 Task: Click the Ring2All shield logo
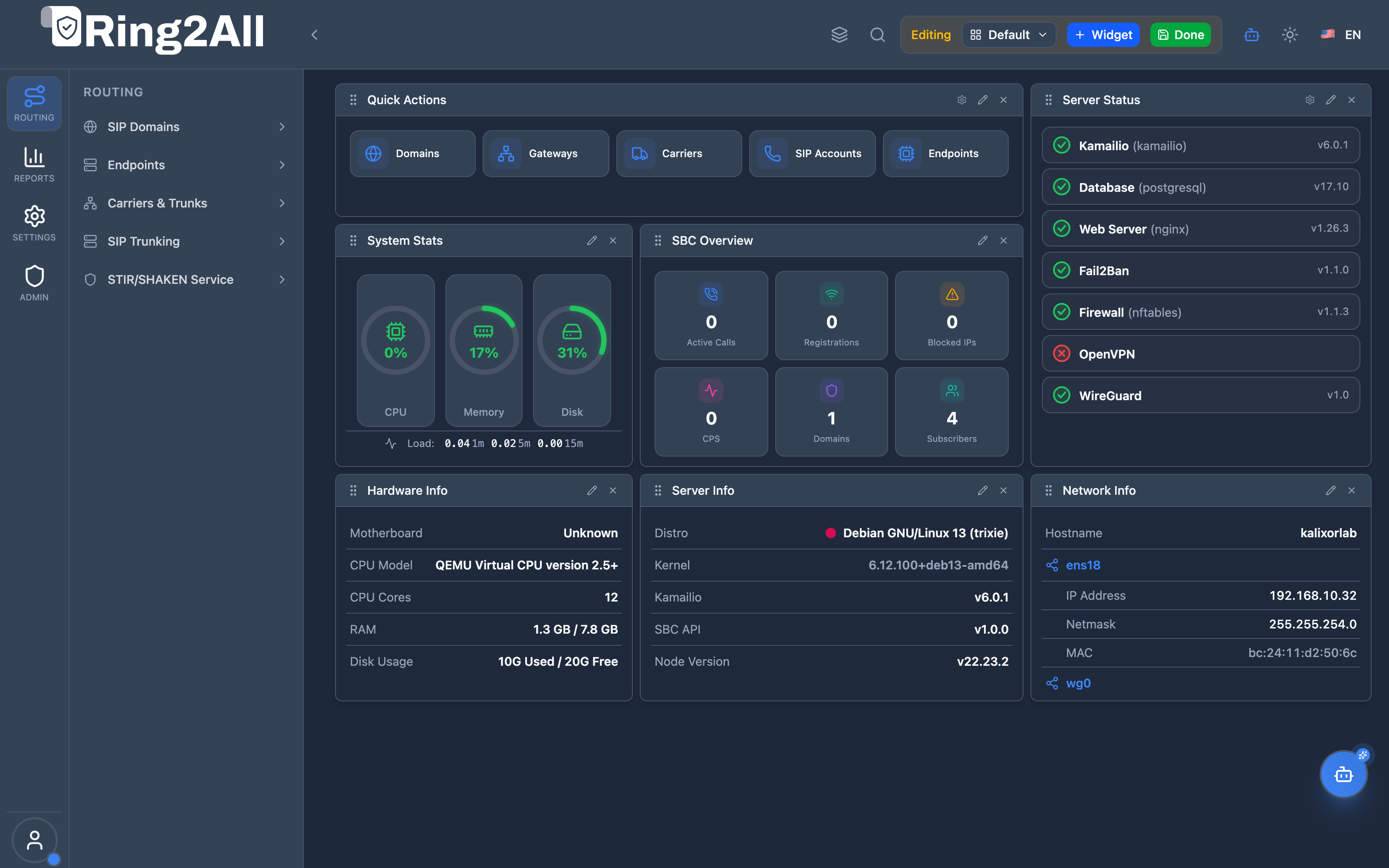[x=66, y=27]
